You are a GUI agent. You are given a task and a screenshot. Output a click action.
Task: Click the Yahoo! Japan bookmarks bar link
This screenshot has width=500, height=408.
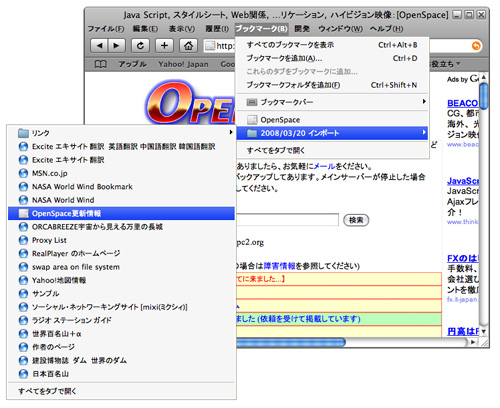click(x=183, y=64)
